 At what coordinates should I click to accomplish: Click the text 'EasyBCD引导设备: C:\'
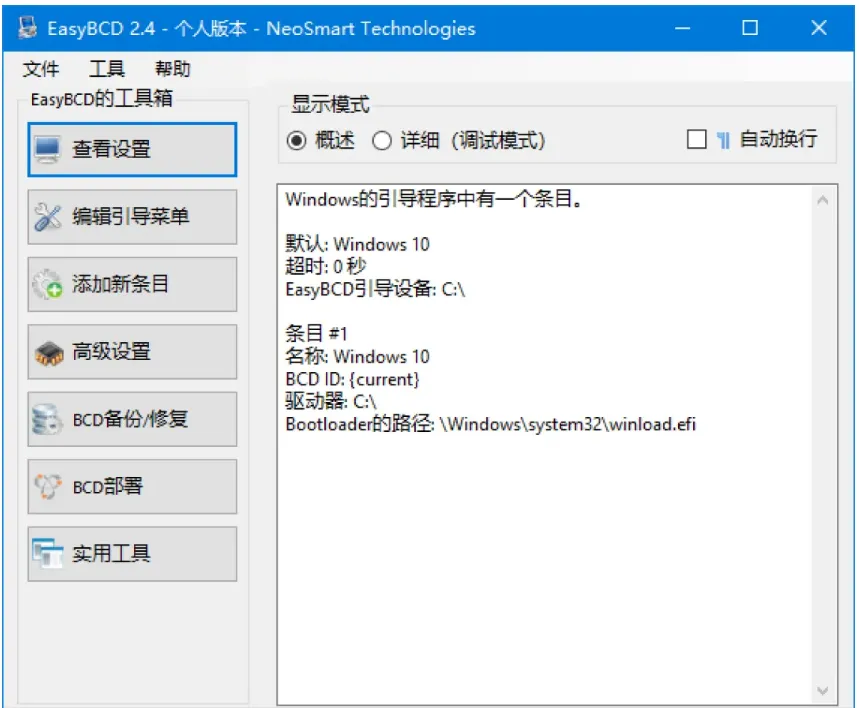[x=375, y=289]
